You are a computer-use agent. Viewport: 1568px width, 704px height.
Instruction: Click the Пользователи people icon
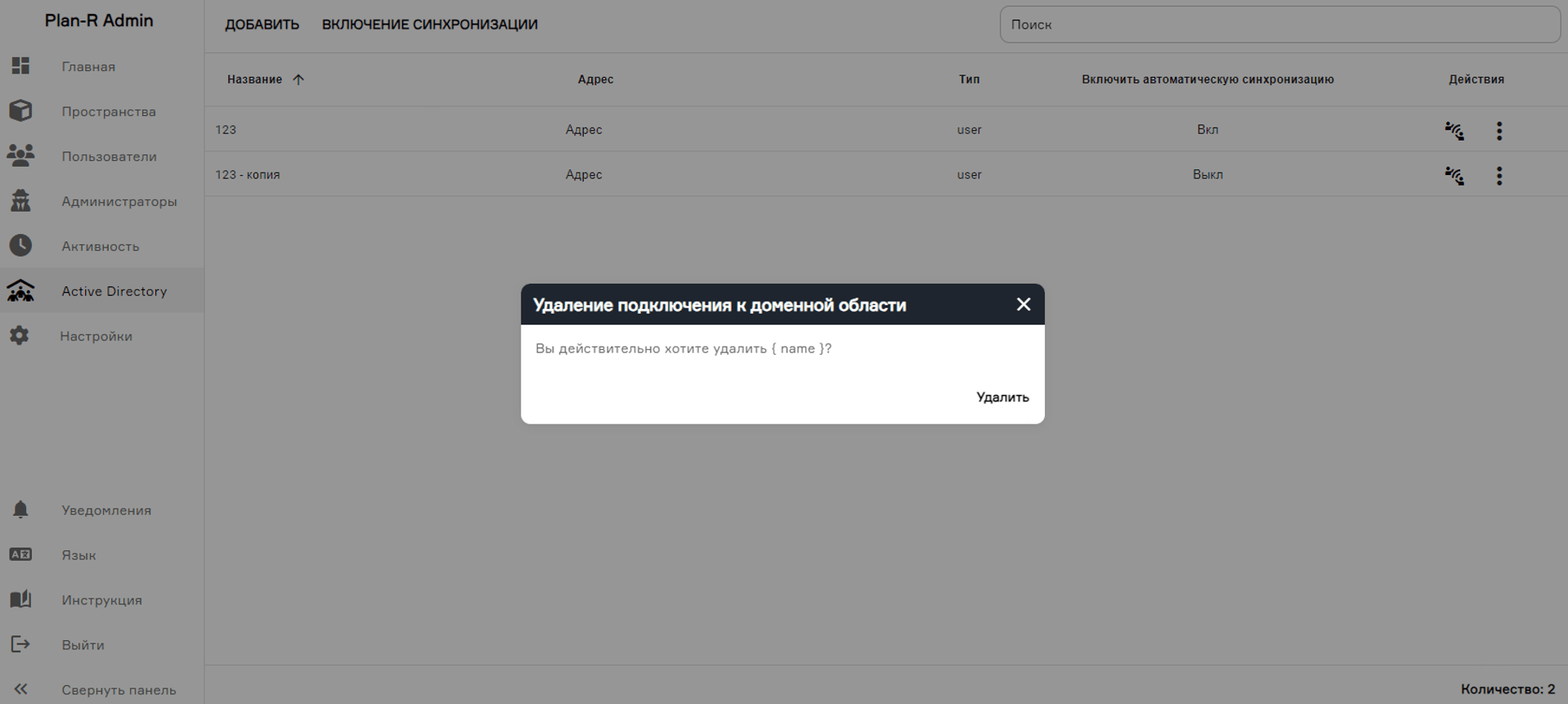(20, 156)
